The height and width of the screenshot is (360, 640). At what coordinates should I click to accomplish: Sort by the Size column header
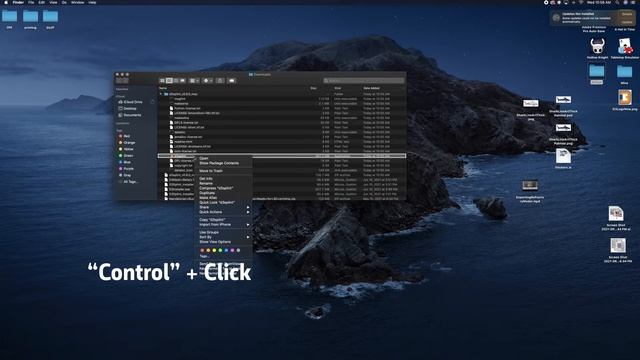[313, 88]
